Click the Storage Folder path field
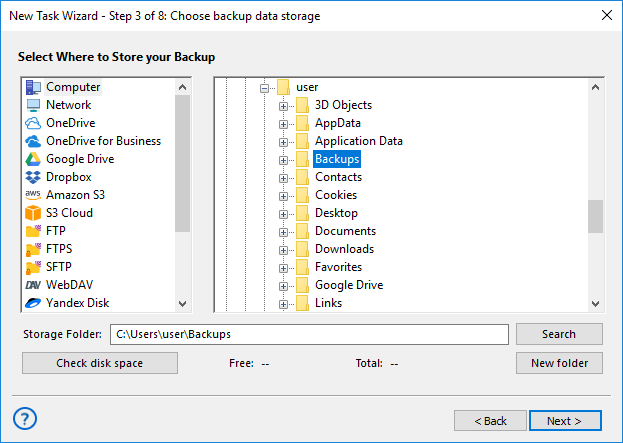Viewport: 623px width, 443px height. 309,334
